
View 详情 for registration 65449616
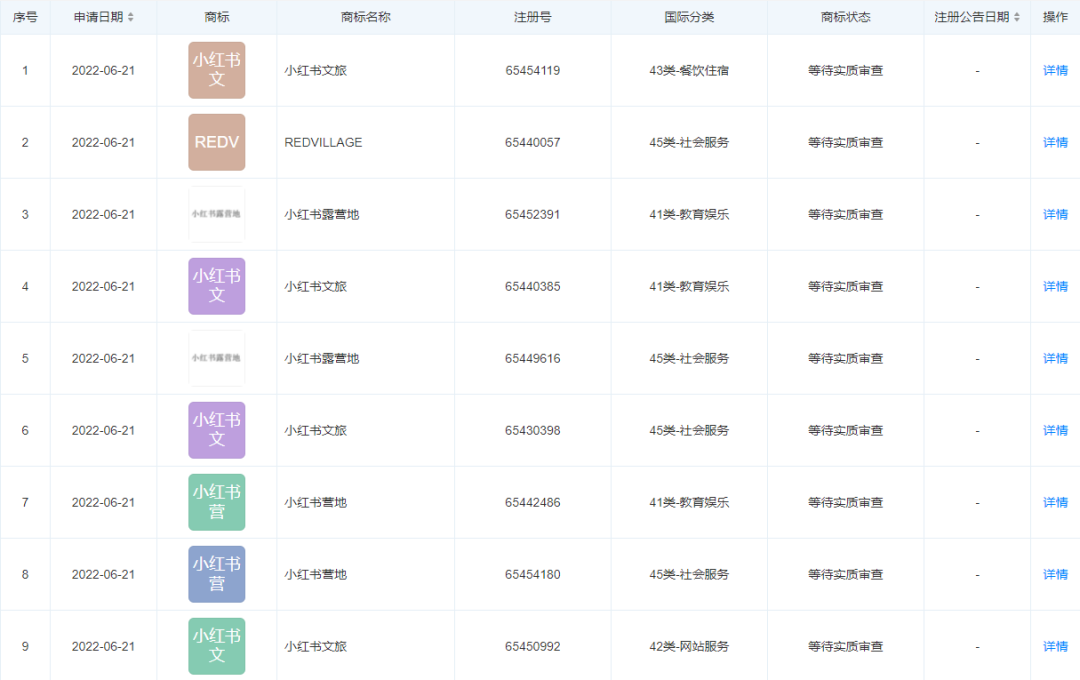coord(1055,359)
